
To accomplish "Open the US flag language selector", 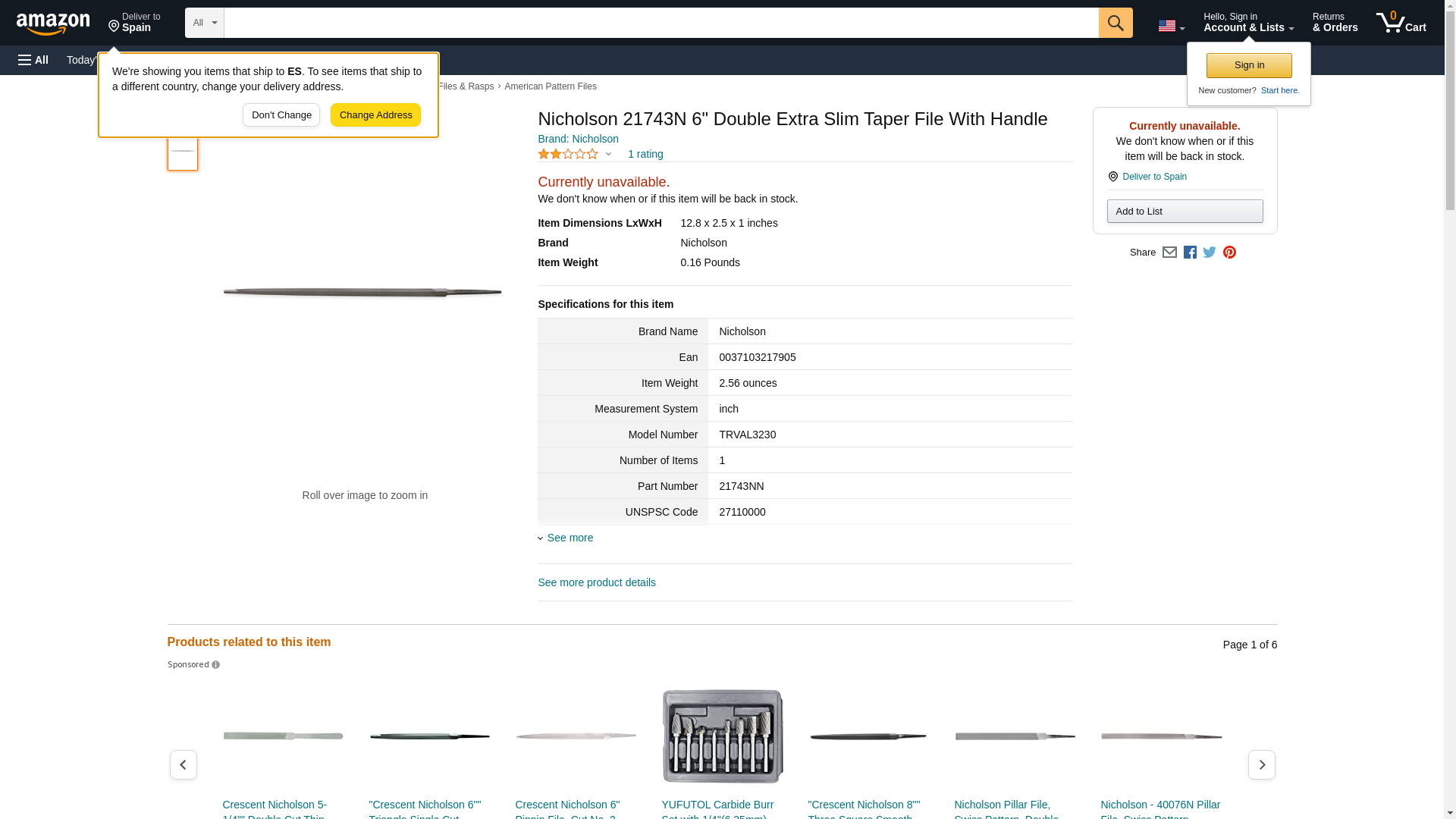I will [x=1171, y=27].
